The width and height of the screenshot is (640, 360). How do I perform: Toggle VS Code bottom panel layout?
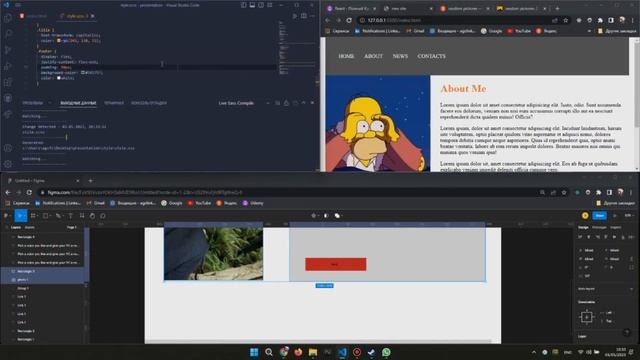[252, 5]
